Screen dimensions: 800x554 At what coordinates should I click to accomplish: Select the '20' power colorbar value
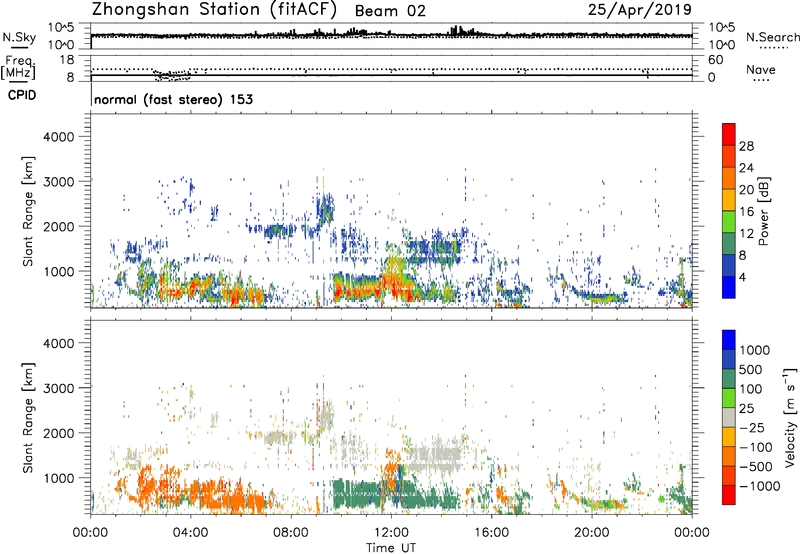pos(746,190)
